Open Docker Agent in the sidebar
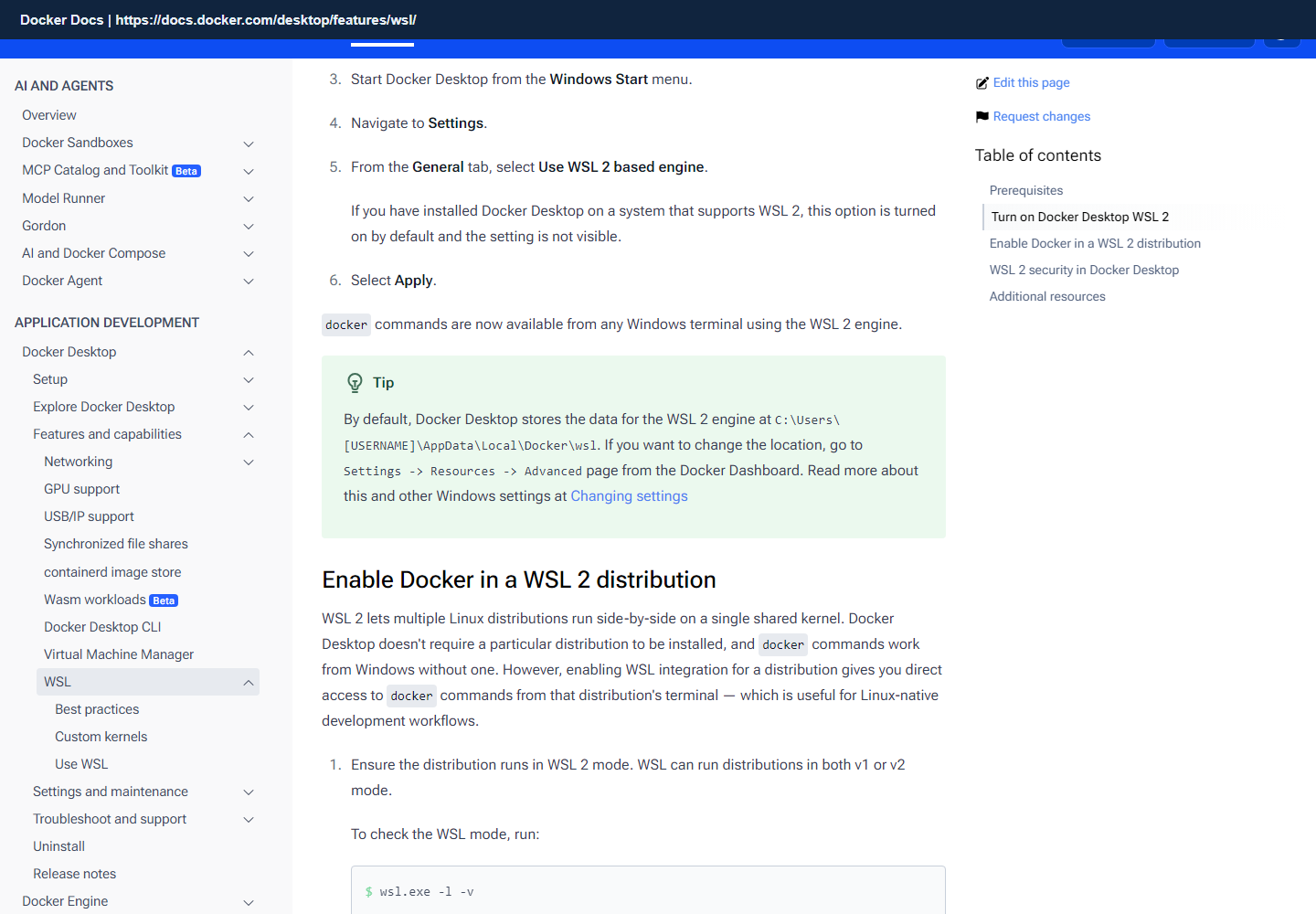1316x914 pixels. [x=62, y=281]
